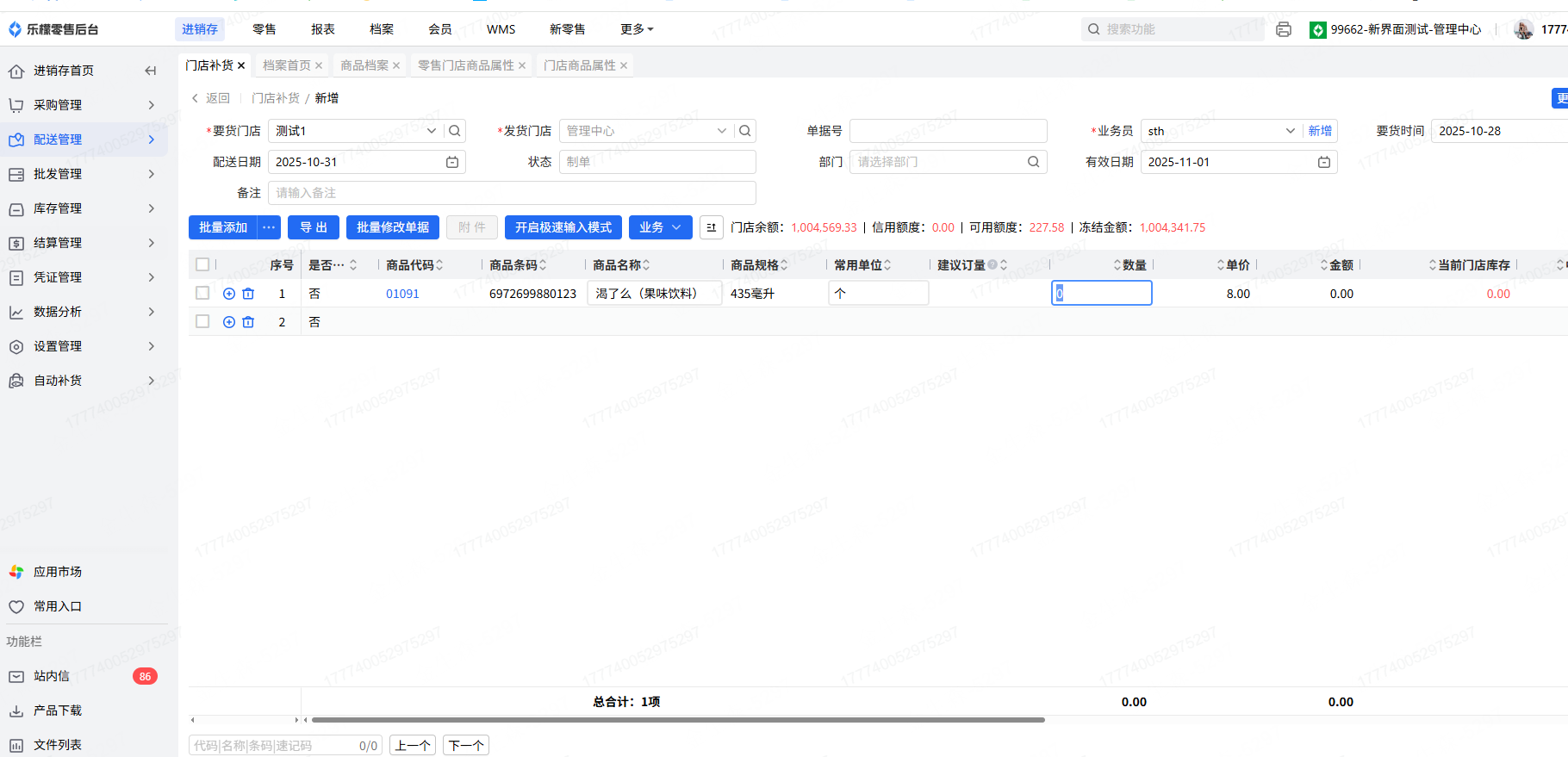Click search icon beside 发货门店 field
This screenshot has height=757, width=1568.
tap(745, 131)
